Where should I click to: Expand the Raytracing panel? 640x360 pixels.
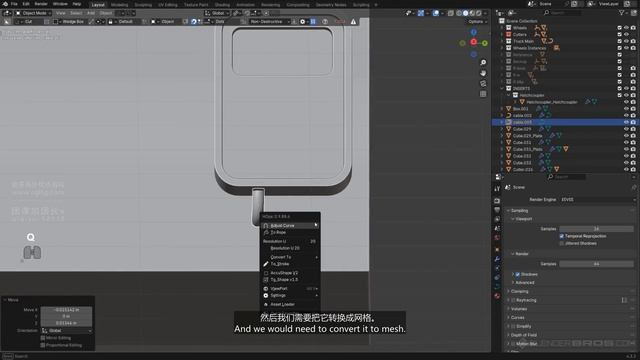[x=509, y=300]
